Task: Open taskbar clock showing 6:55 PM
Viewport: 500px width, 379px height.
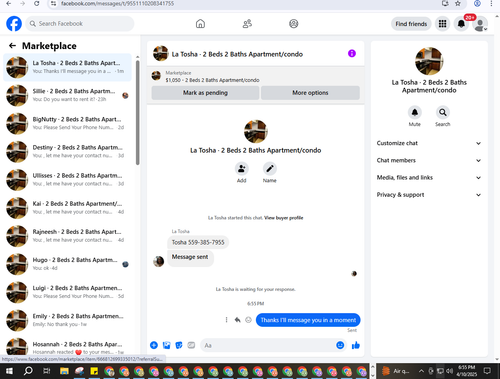Action: tap(467, 371)
